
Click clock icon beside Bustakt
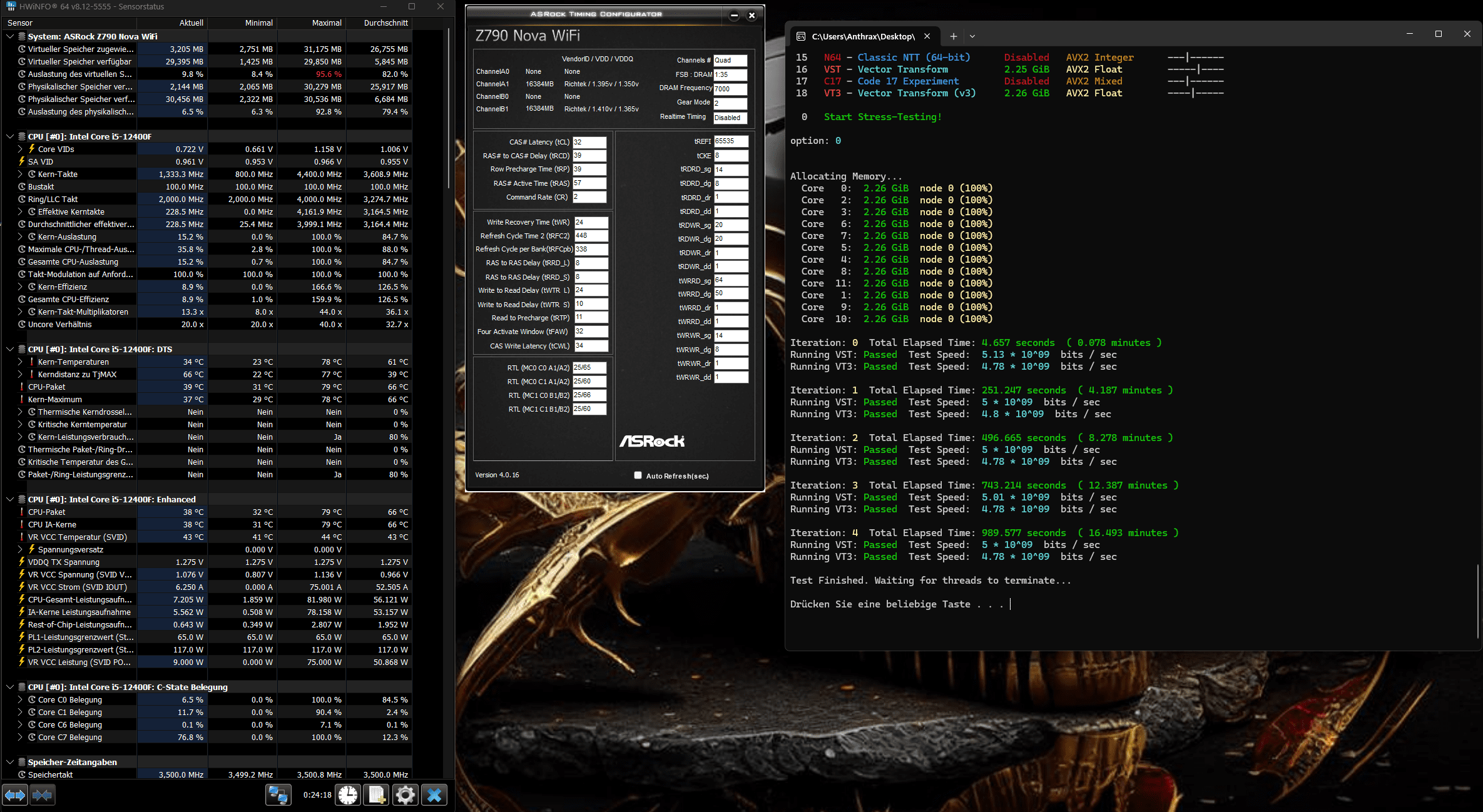(22, 186)
